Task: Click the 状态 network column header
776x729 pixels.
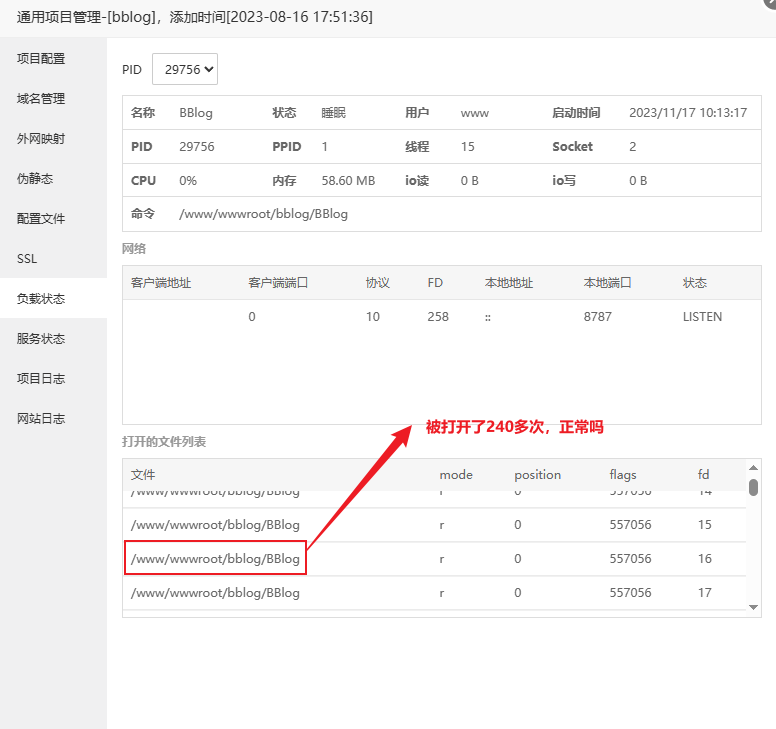Action: click(x=695, y=283)
